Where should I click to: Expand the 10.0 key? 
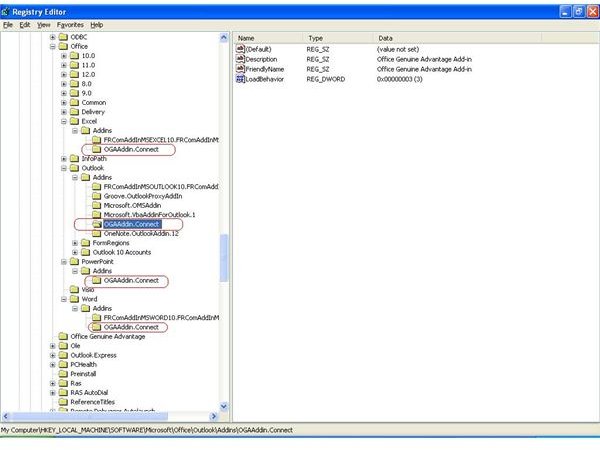(64, 56)
